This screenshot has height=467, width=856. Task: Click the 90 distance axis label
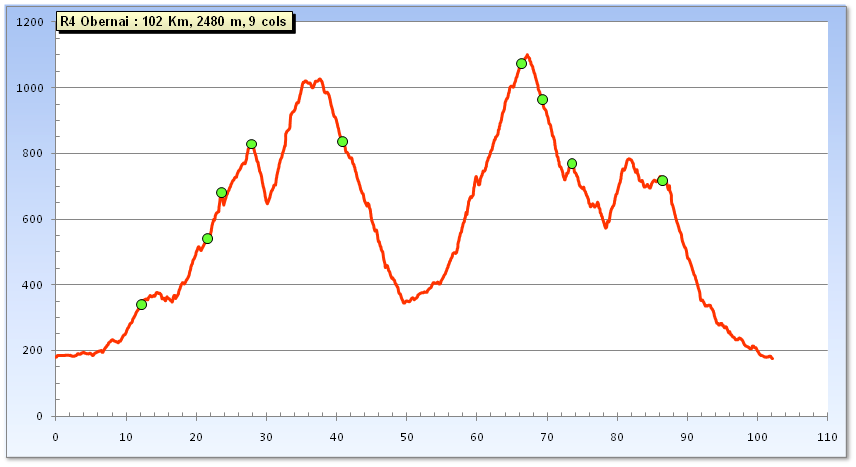click(687, 437)
